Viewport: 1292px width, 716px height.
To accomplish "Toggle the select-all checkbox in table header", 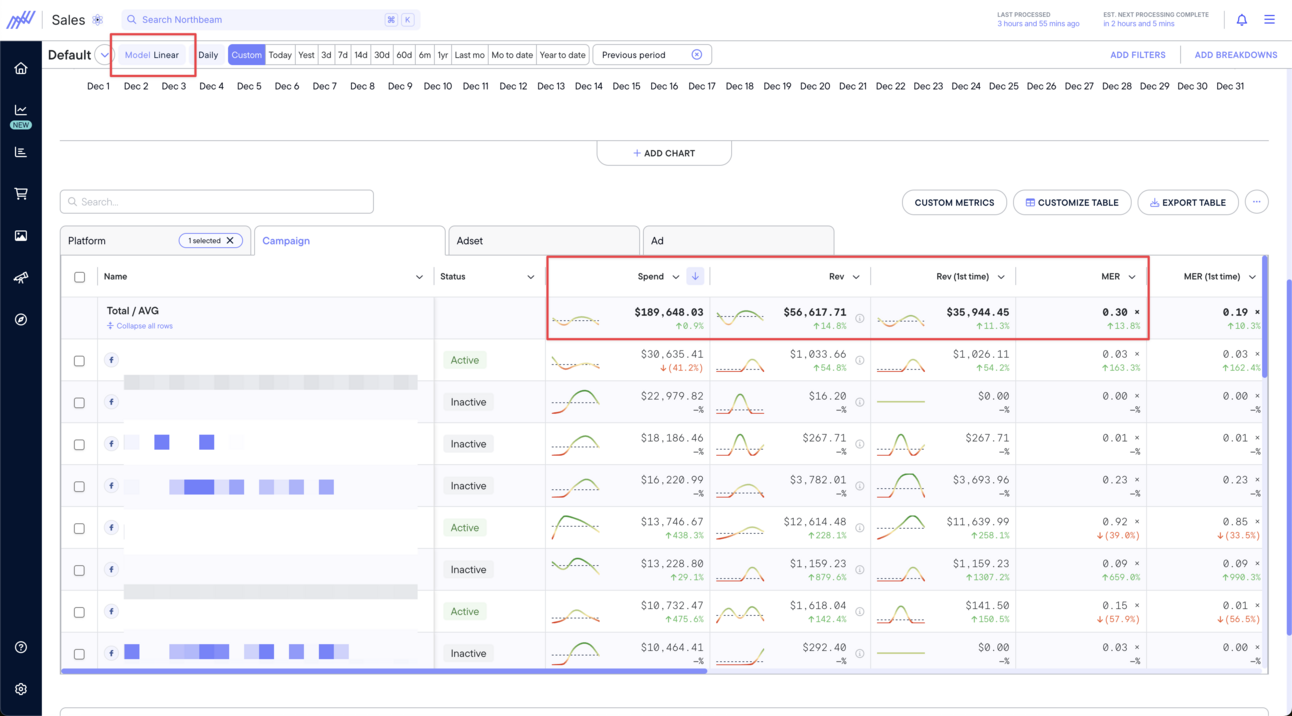I will [79, 277].
